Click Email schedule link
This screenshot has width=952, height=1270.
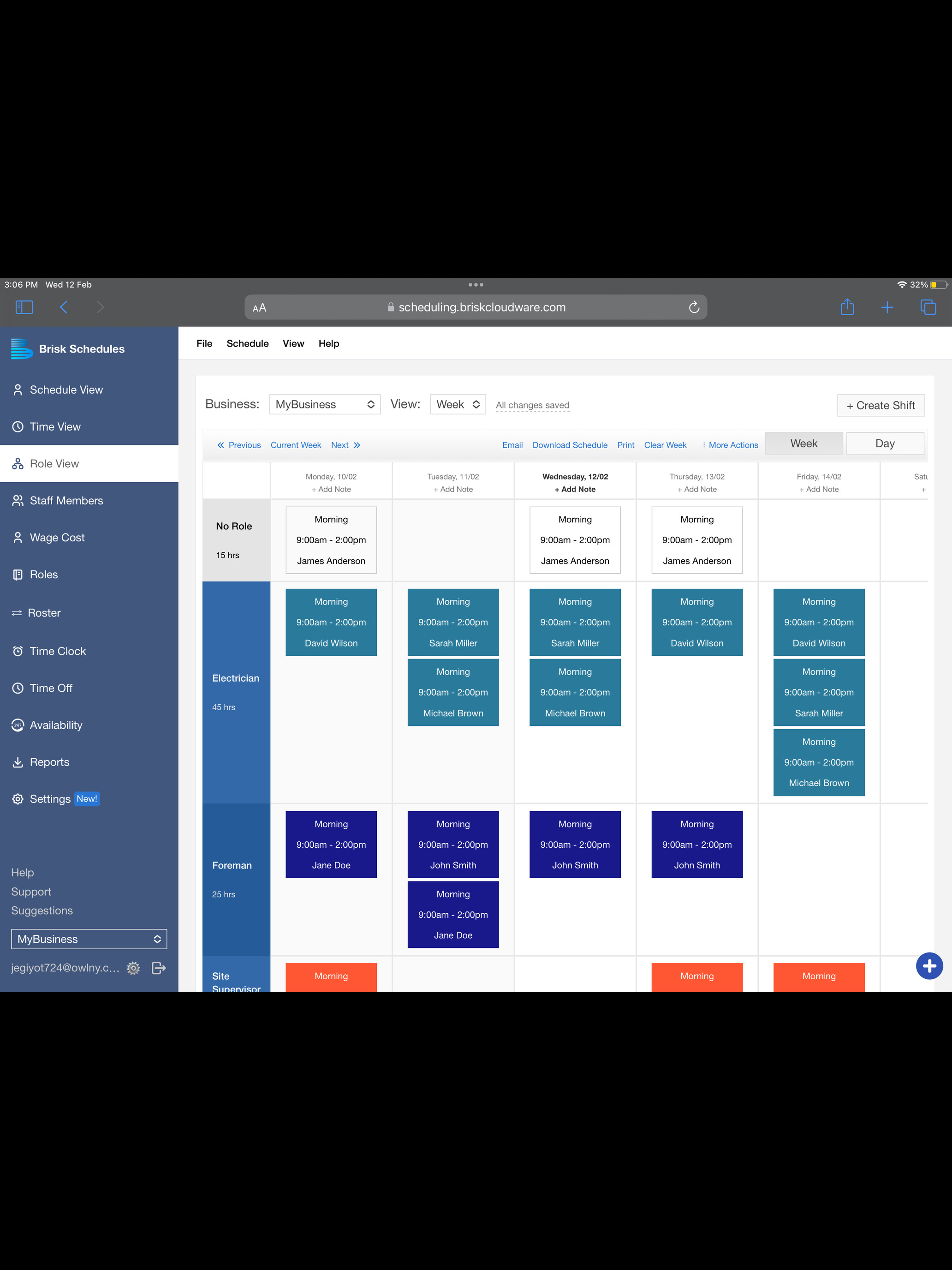pos(512,445)
